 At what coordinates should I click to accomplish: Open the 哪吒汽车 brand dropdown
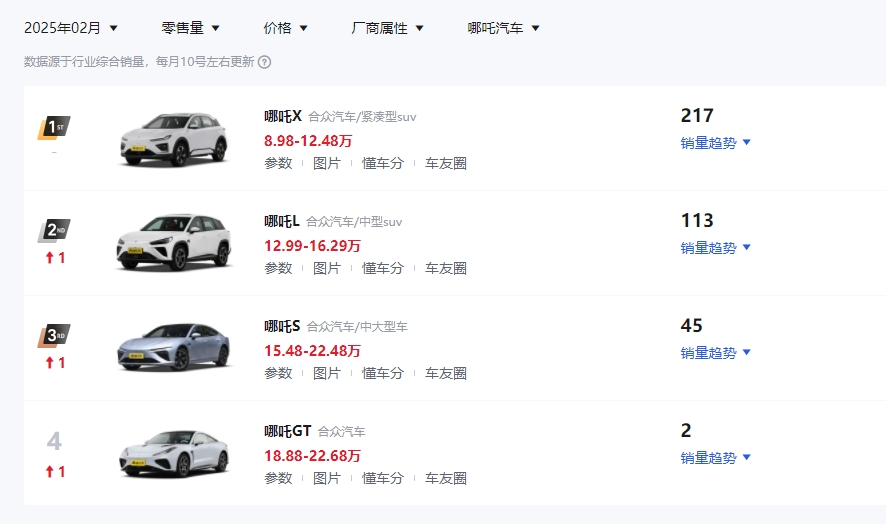click(x=503, y=28)
